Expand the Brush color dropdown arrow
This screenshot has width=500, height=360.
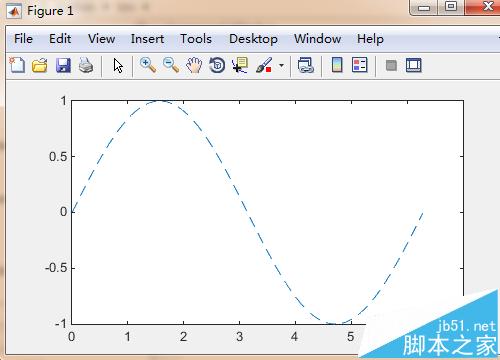[x=281, y=66]
